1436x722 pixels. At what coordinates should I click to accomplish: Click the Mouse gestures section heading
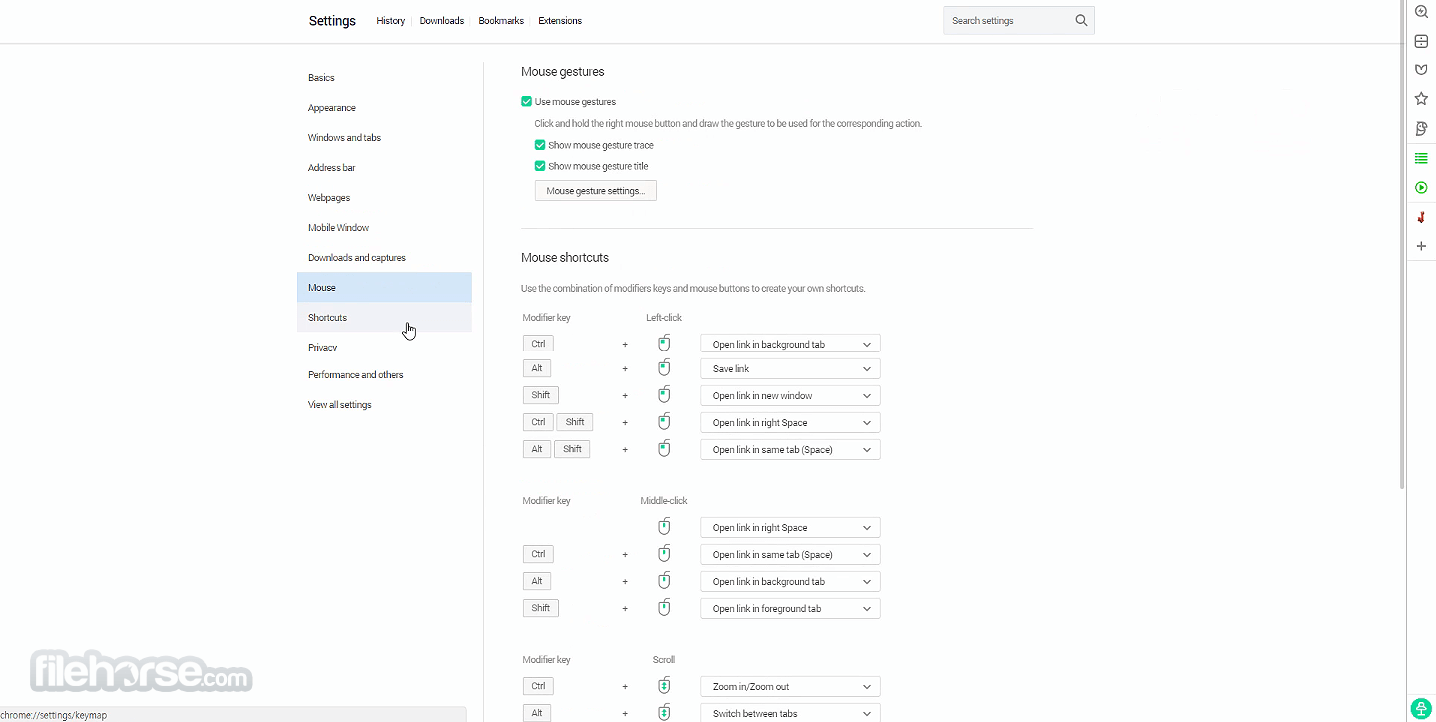pos(563,72)
